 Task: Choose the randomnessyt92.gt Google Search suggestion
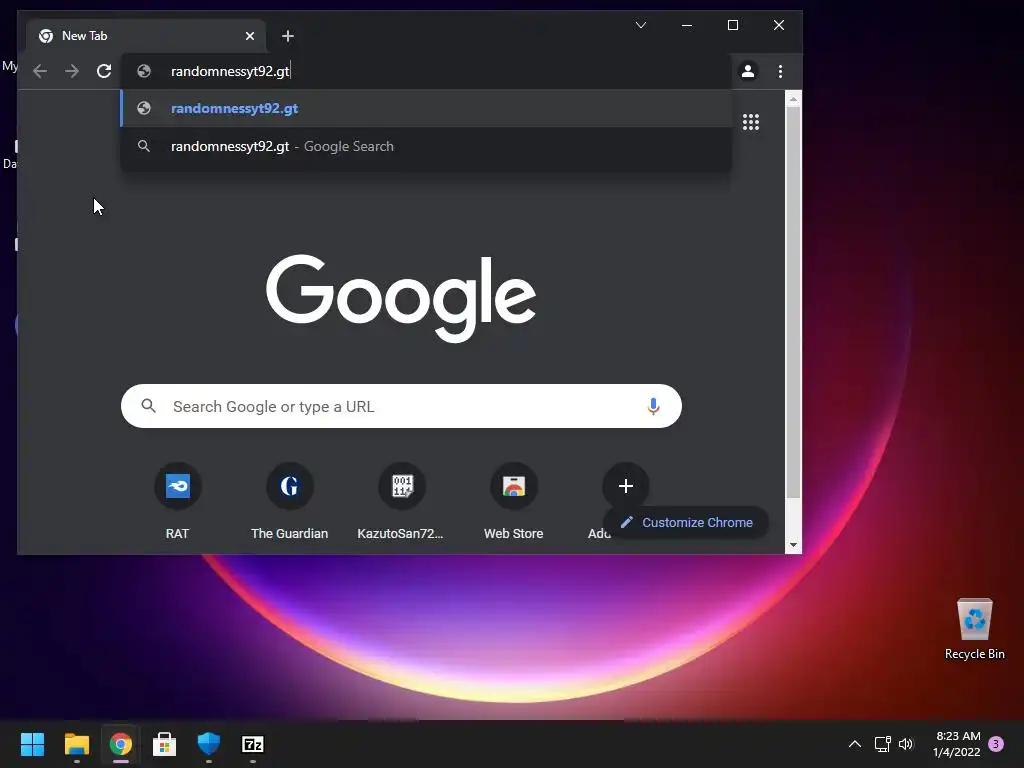426,146
